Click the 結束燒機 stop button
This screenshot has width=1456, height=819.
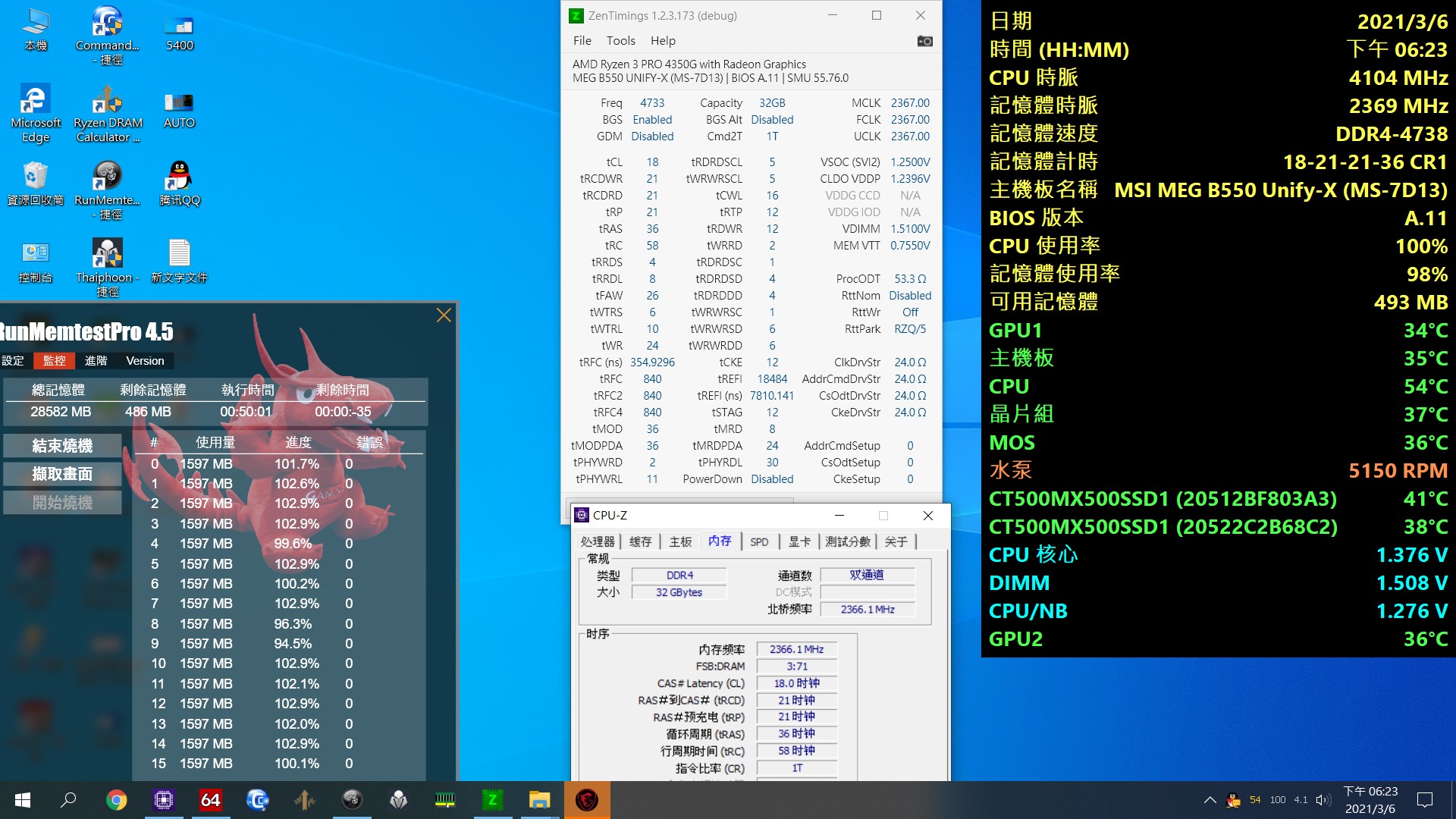click(x=62, y=445)
